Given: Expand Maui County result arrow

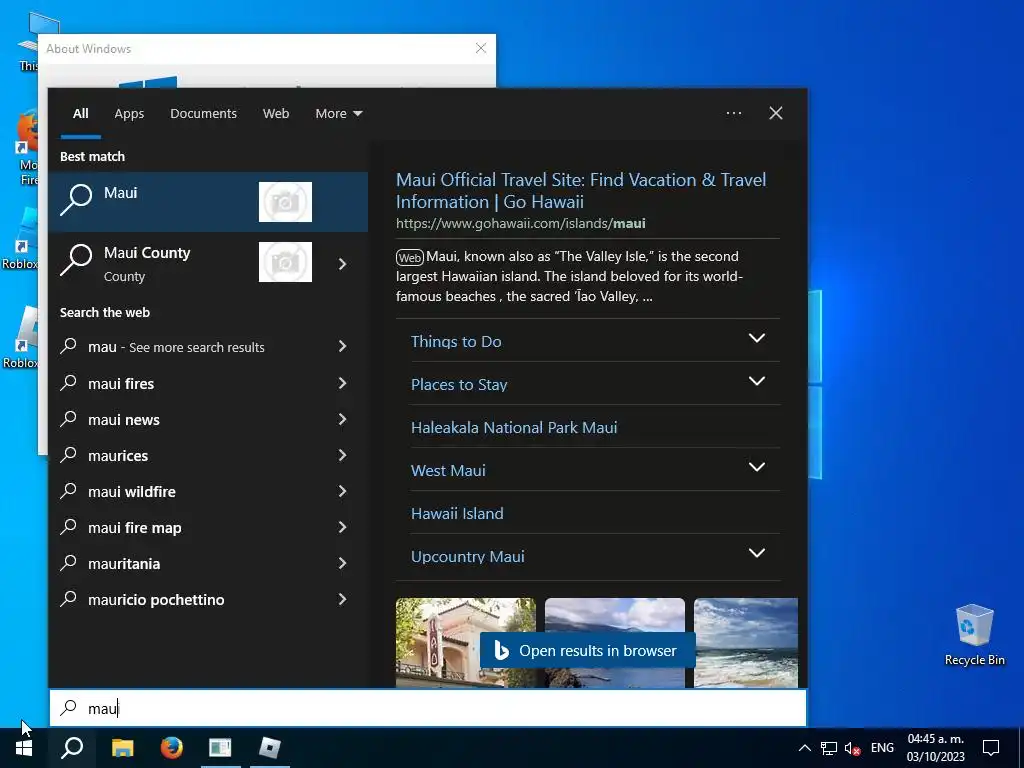Looking at the screenshot, I should (x=343, y=264).
